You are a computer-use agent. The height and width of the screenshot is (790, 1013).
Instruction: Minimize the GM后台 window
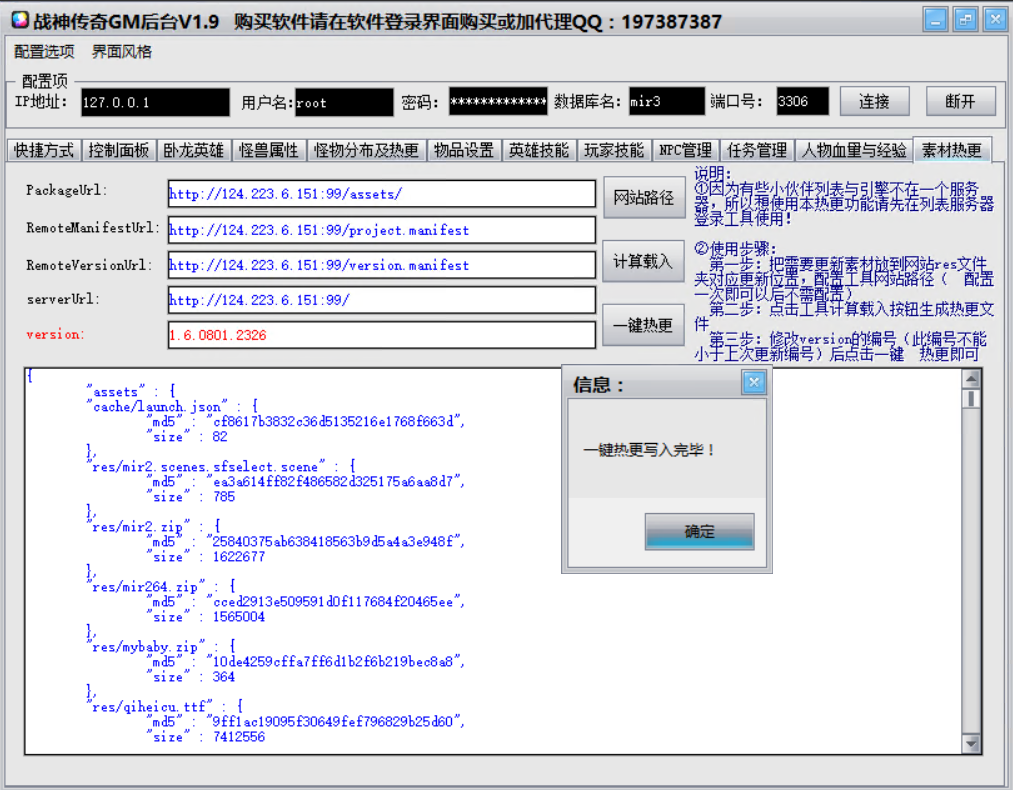coord(935,19)
